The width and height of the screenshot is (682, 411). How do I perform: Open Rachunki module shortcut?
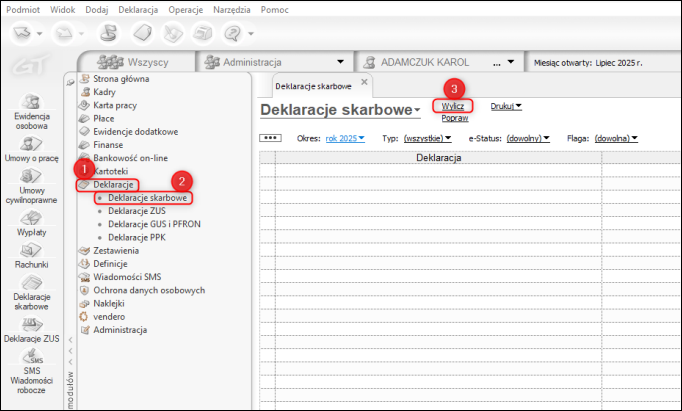coord(31,256)
